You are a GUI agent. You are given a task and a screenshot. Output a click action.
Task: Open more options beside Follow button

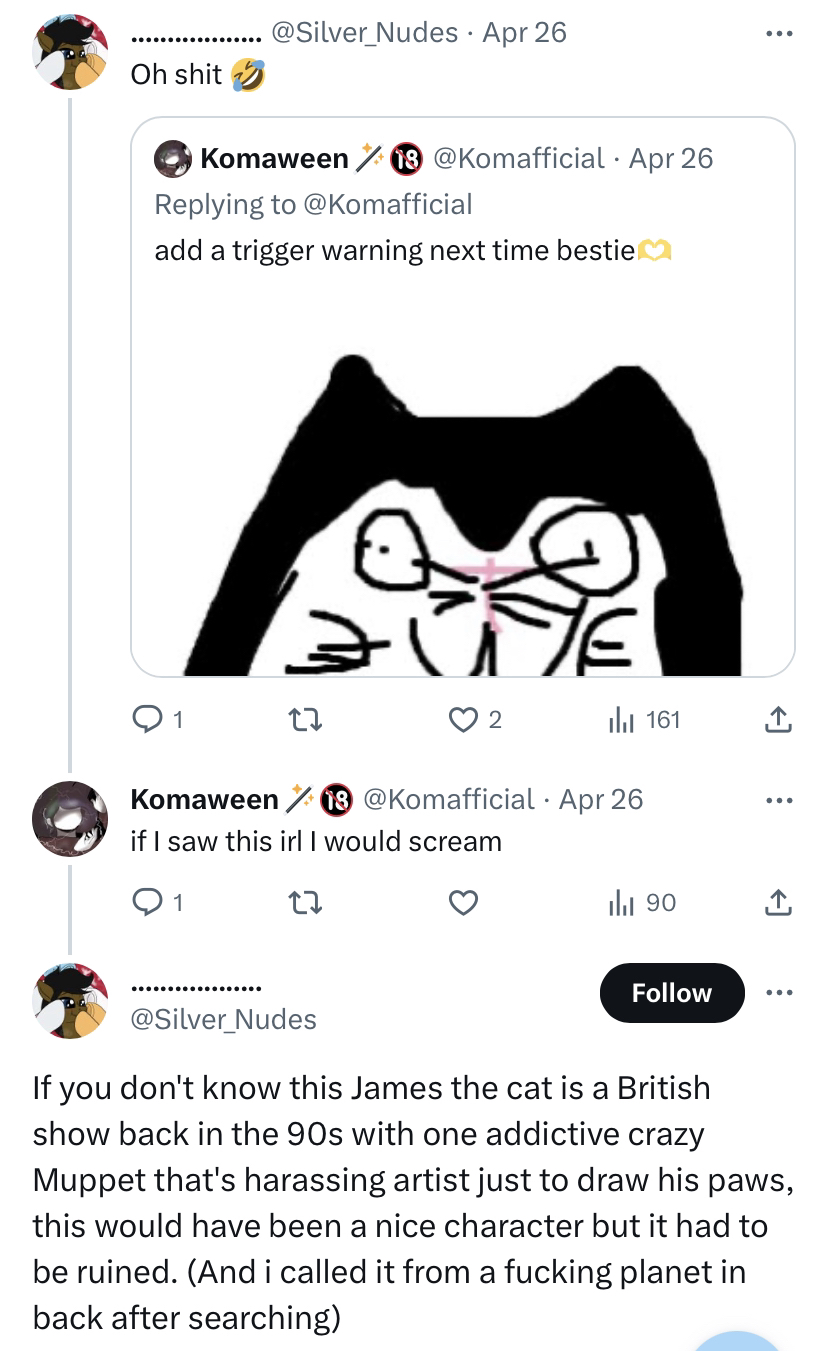778,993
